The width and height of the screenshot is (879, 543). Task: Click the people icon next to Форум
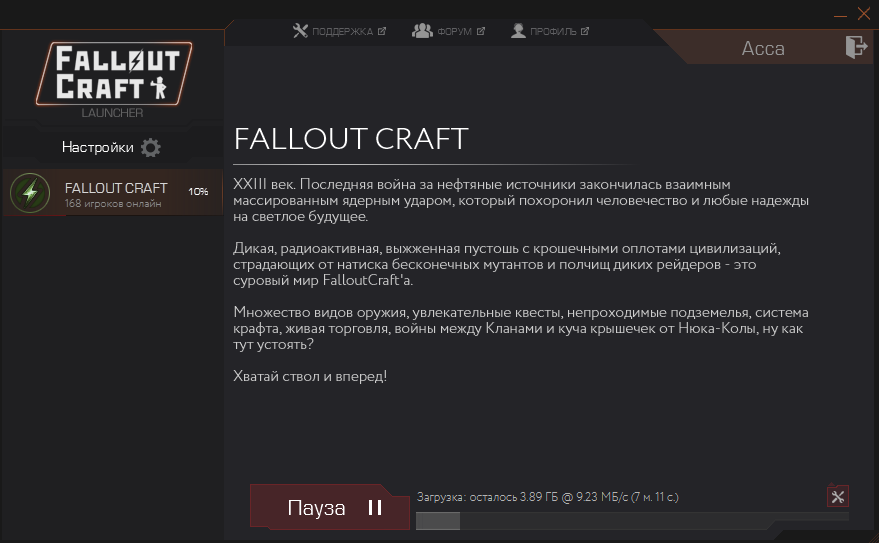coord(422,31)
